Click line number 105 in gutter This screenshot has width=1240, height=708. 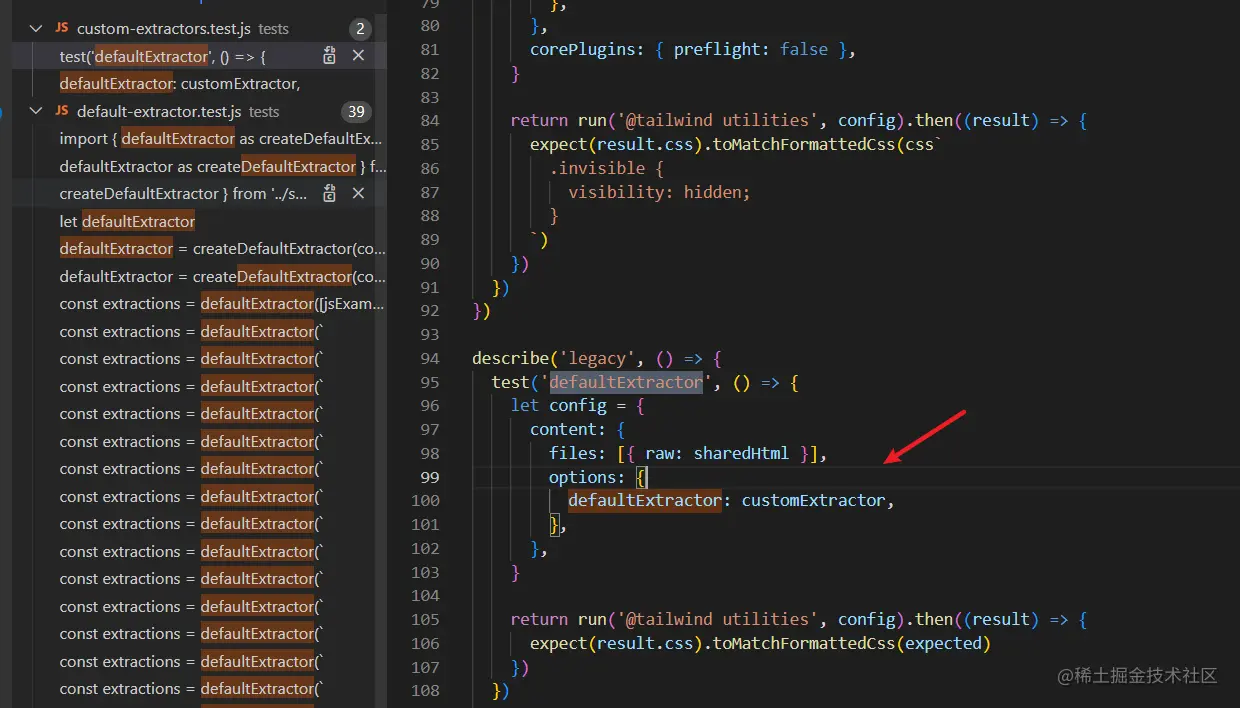click(425, 619)
